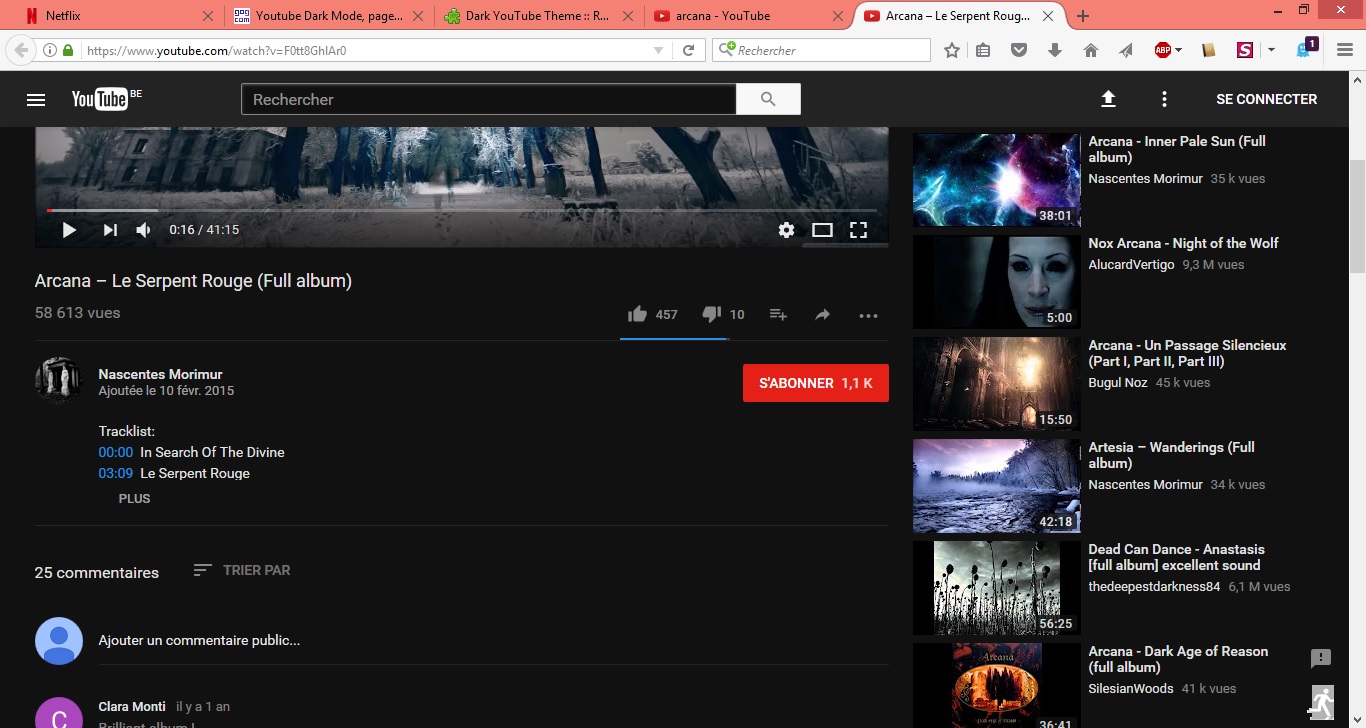Click the video title Arcana – Le Serpent Rouge
Screen dimensions: 1366x728
coord(193,281)
